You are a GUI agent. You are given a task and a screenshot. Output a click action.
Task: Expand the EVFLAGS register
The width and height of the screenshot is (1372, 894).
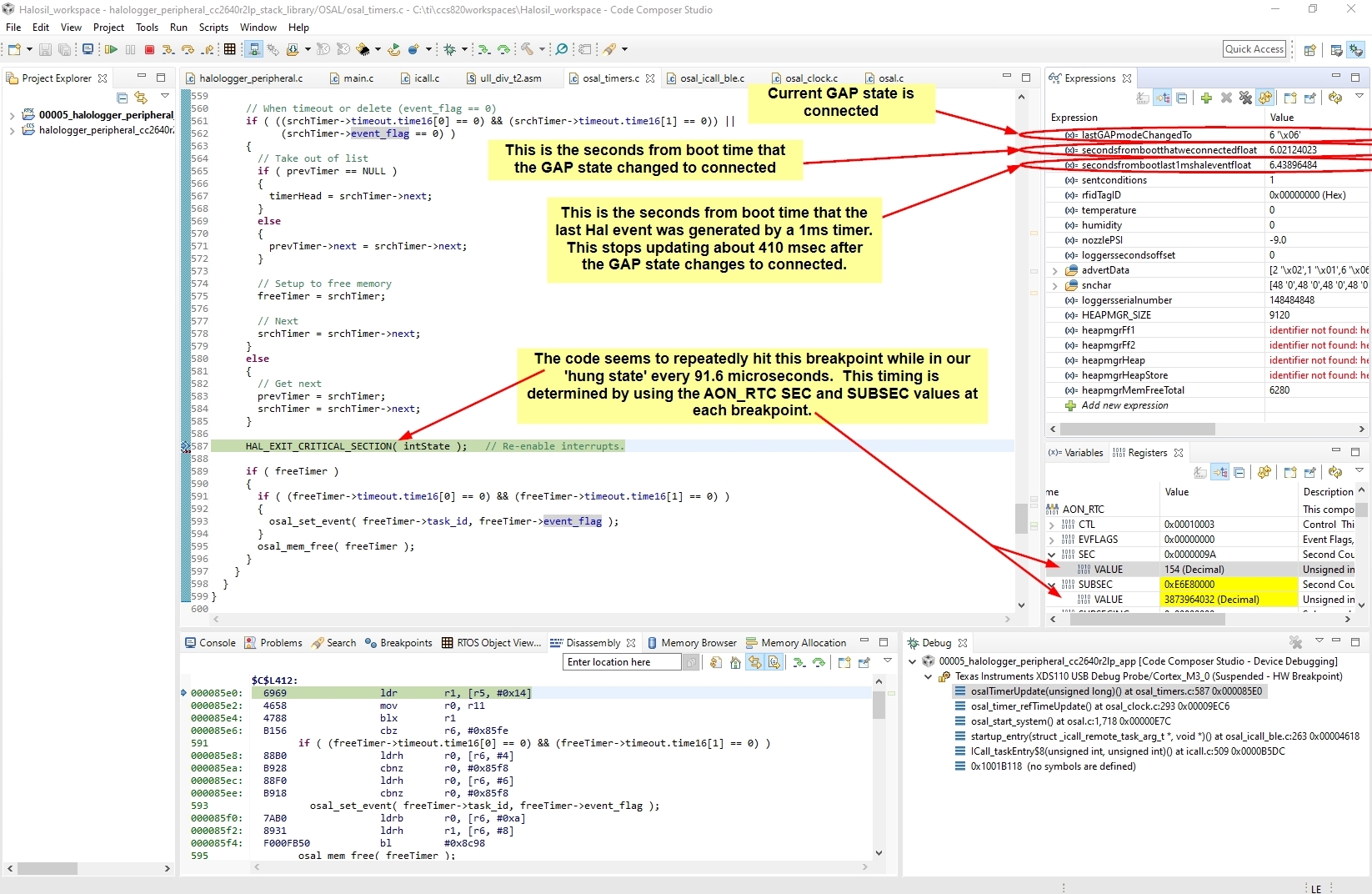1052,540
